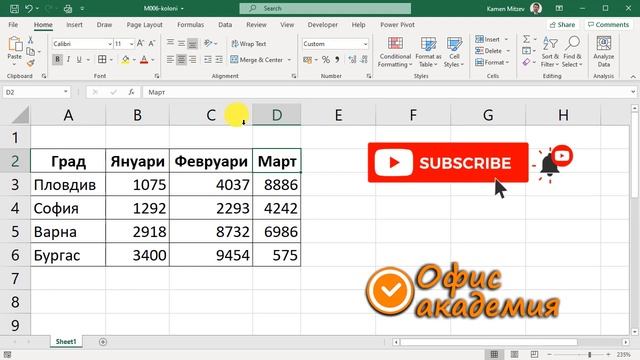Click the Insert Function fx icon
Viewport: 640px width, 360px height.
pyautogui.click(x=131, y=92)
